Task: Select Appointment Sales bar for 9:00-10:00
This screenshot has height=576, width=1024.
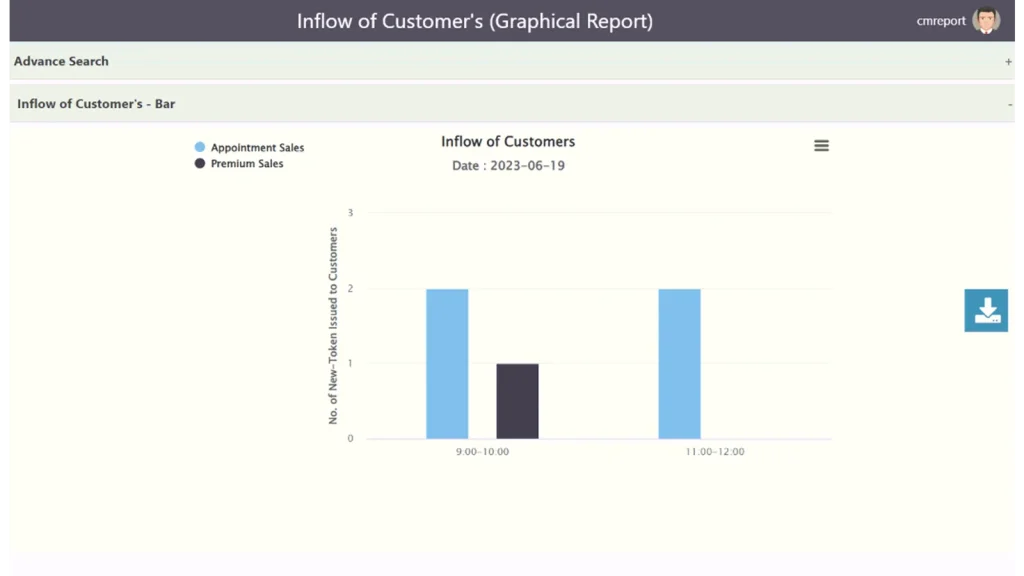Action: [447, 364]
